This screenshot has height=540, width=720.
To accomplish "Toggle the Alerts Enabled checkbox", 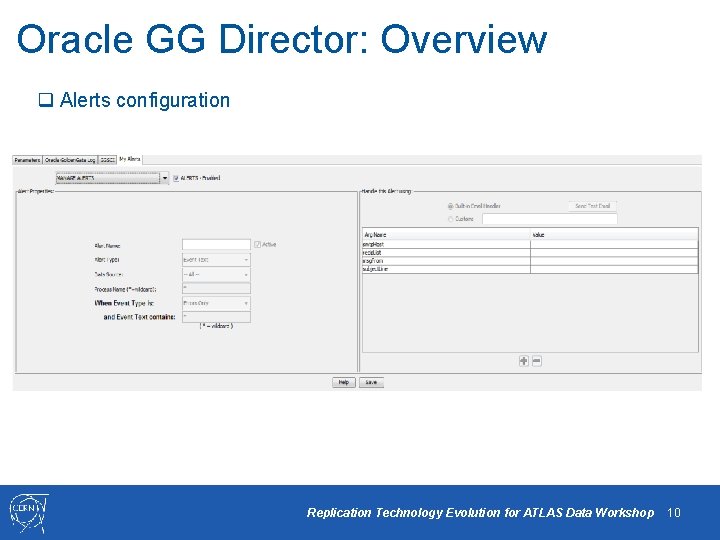I will [x=175, y=178].
